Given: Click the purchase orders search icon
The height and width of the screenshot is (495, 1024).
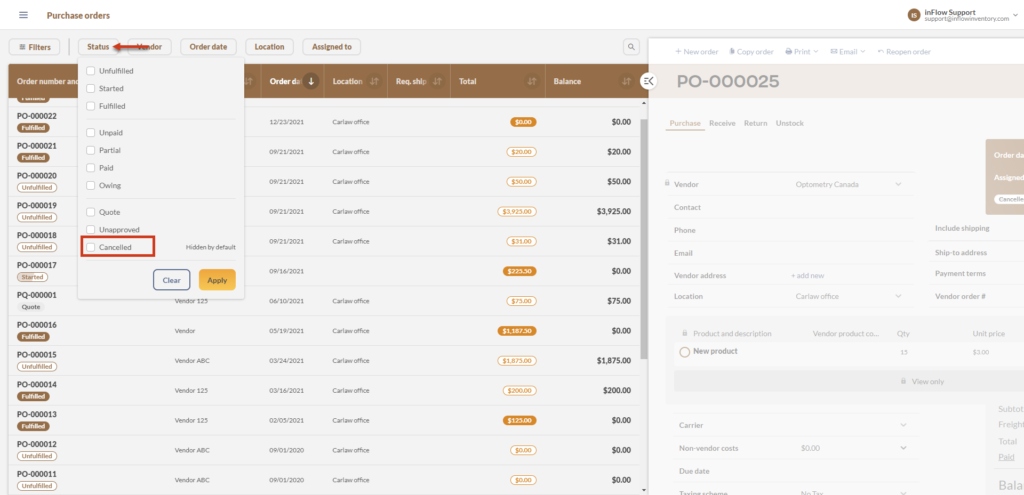Looking at the screenshot, I should (x=631, y=47).
